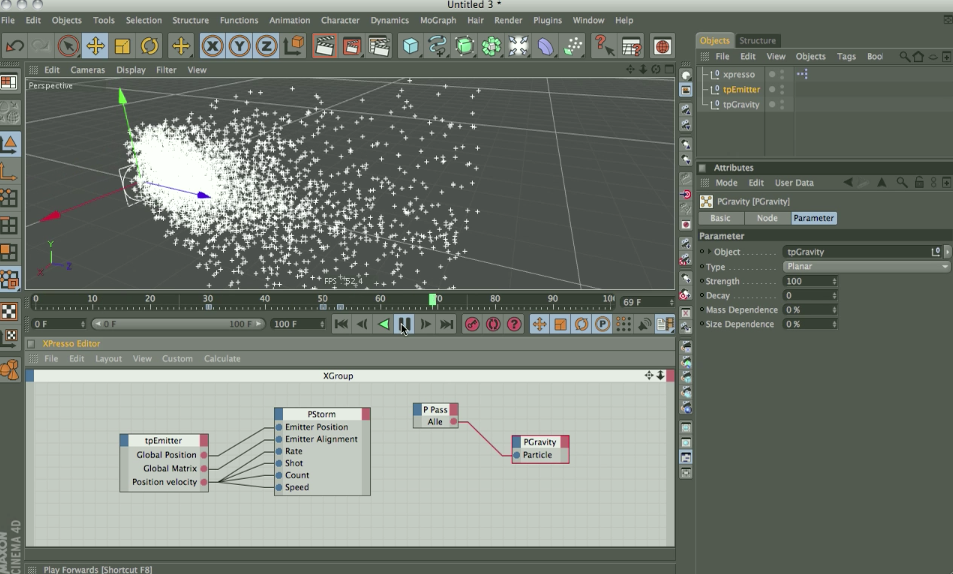Select the Basic attributes tab
Screen dimensions: 953x574
click(x=720, y=218)
